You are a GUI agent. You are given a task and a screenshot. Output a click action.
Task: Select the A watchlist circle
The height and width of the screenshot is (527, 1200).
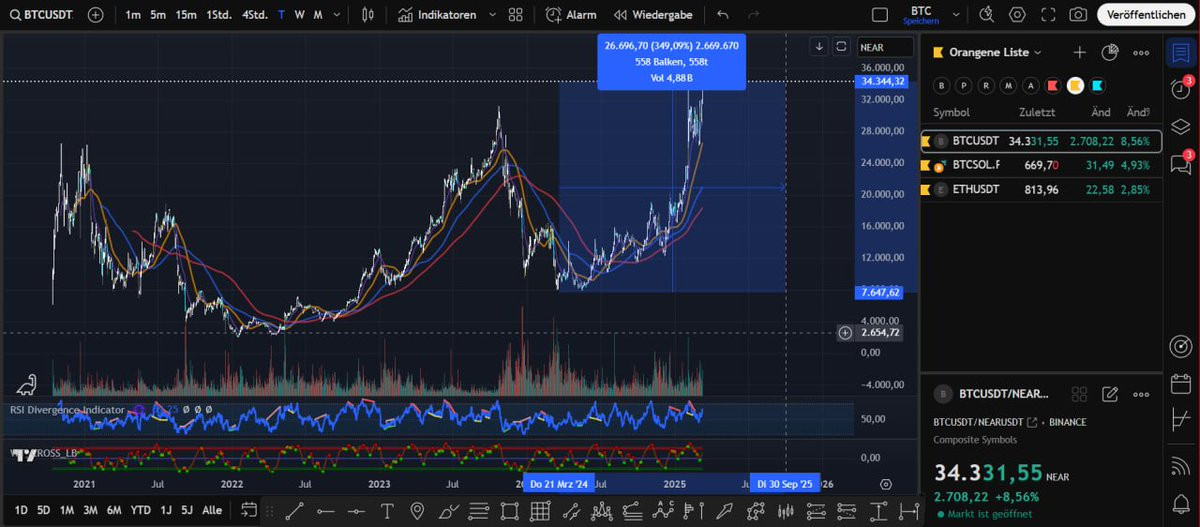tap(1029, 85)
